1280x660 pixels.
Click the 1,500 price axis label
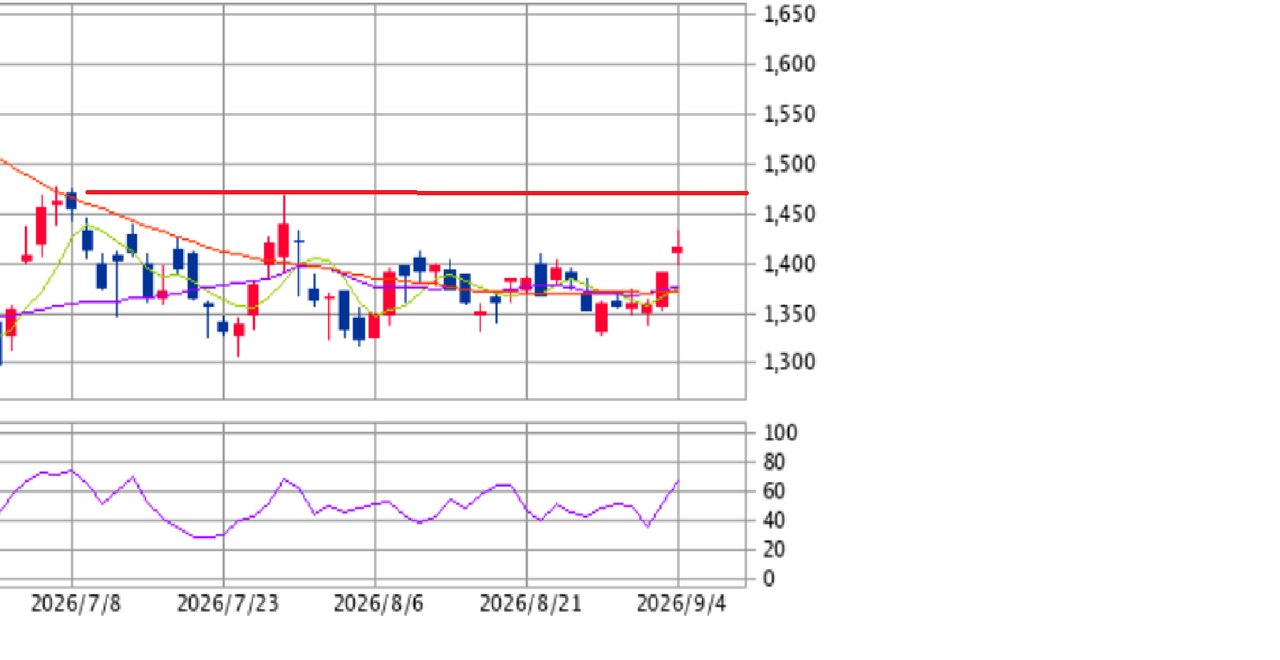[790, 164]
